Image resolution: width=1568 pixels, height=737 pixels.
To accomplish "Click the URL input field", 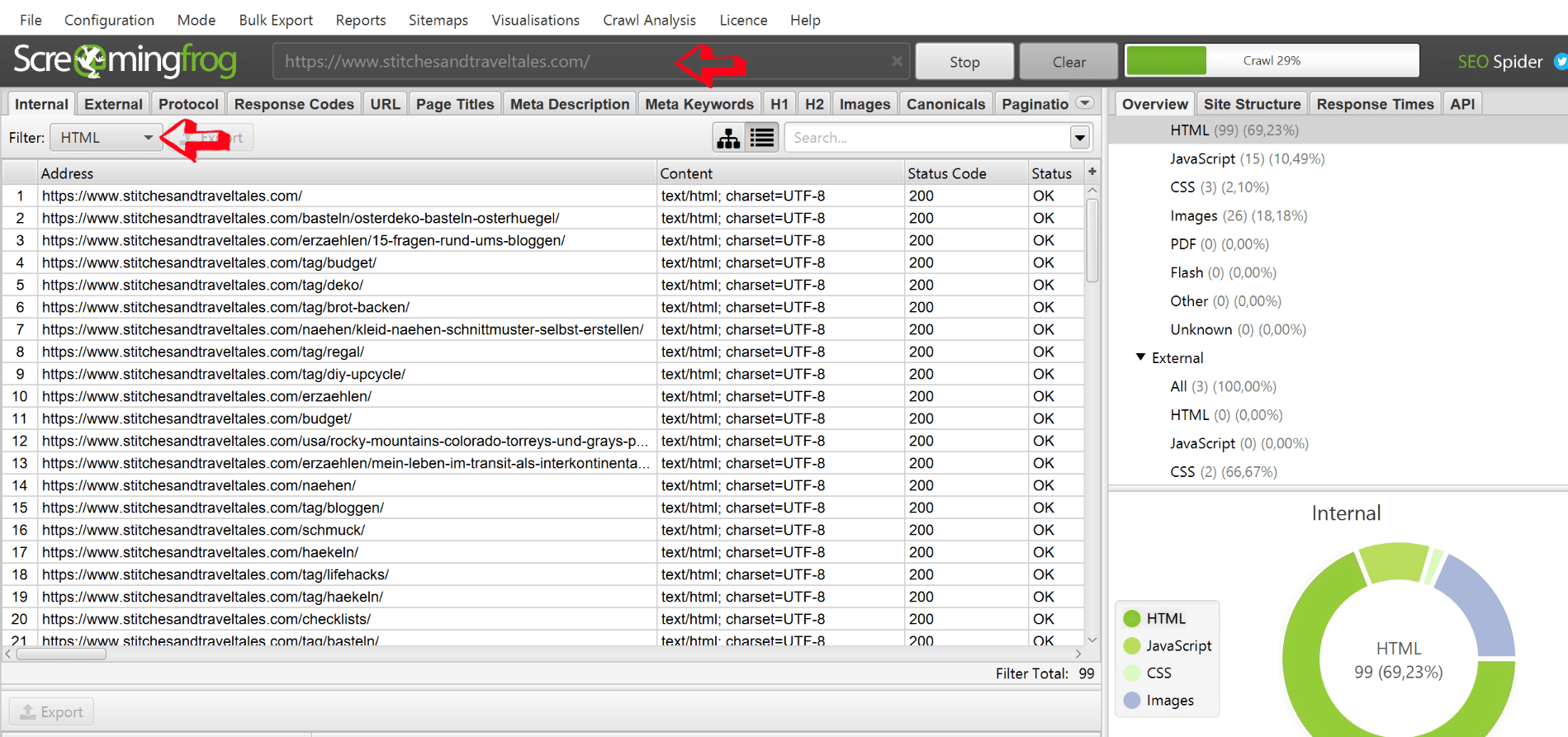I will pos(590,61).
